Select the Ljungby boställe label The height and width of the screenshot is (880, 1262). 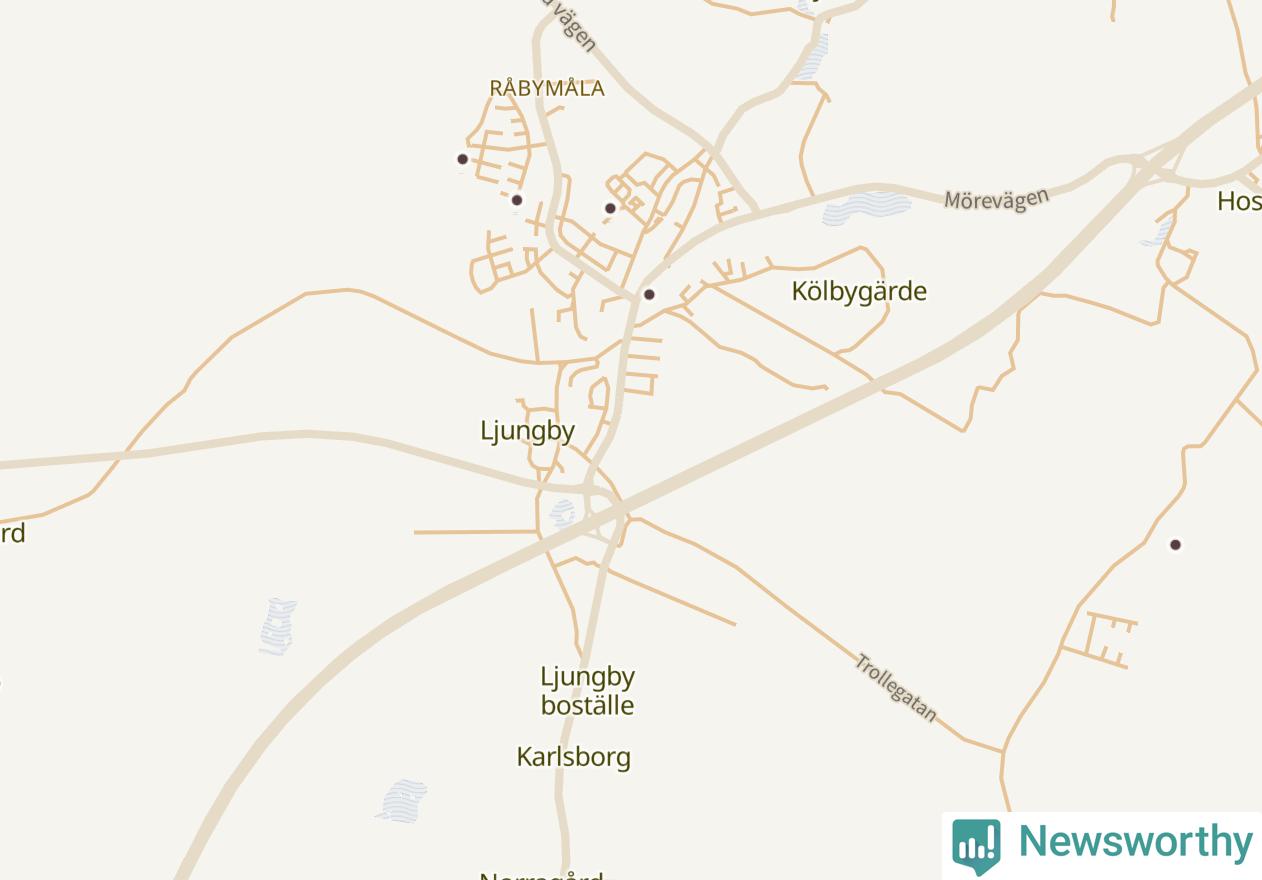587,691
